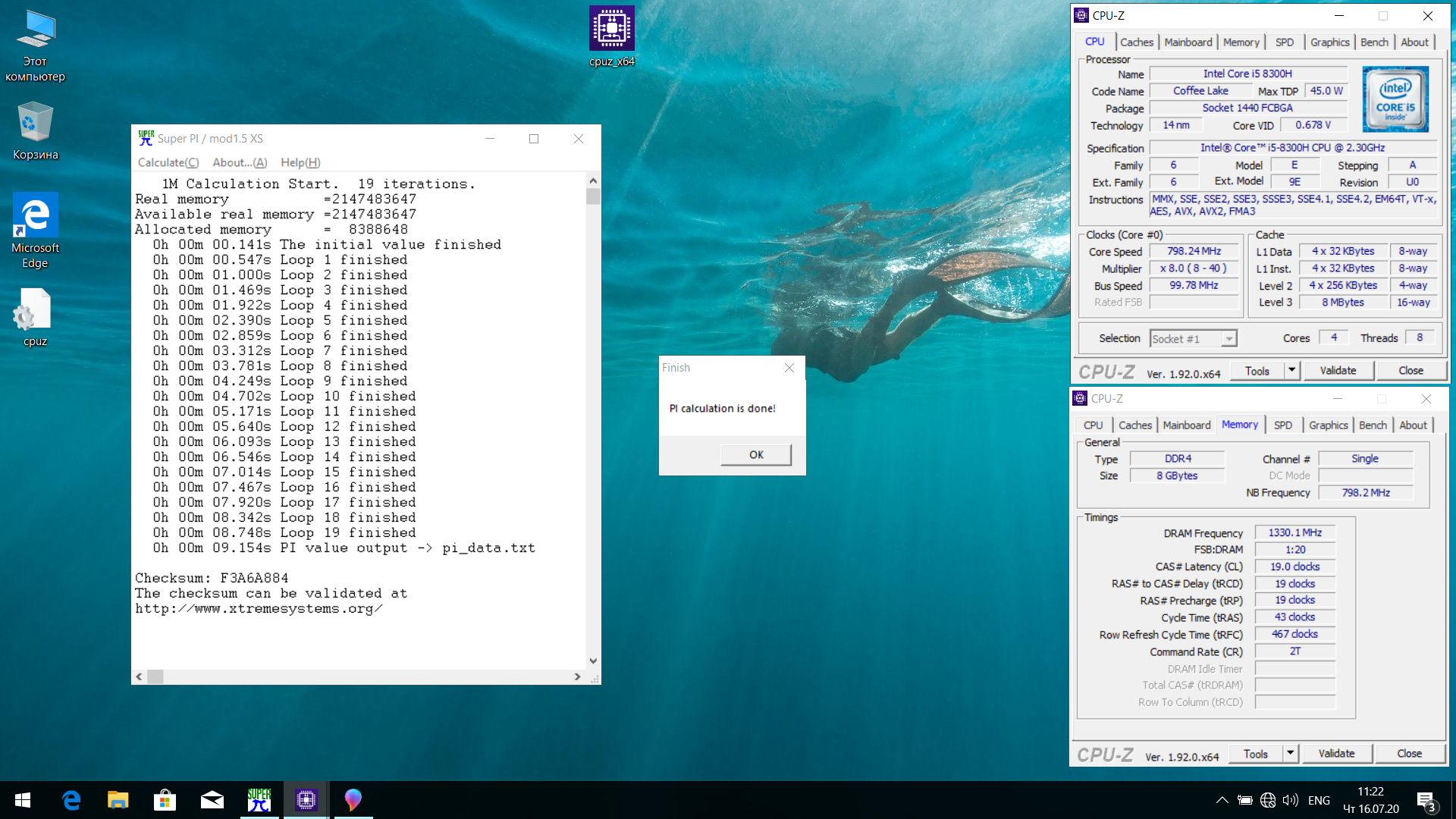Click Super PI vertical scrollbar down arrow

tap(593, 661)
